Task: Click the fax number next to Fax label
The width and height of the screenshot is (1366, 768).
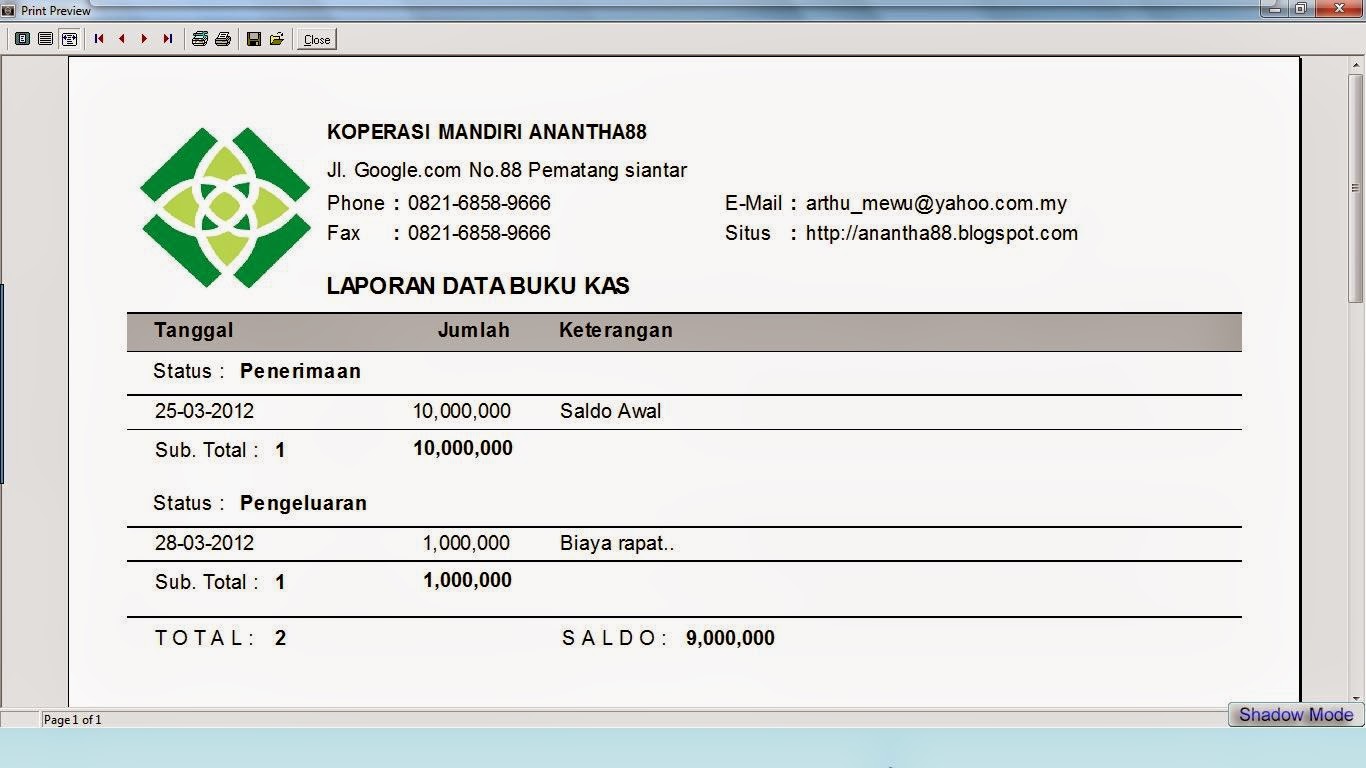Action: 479,233
